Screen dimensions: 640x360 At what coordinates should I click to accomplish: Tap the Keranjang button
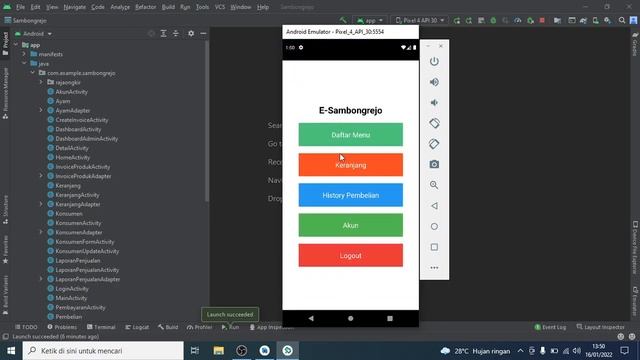351,165
